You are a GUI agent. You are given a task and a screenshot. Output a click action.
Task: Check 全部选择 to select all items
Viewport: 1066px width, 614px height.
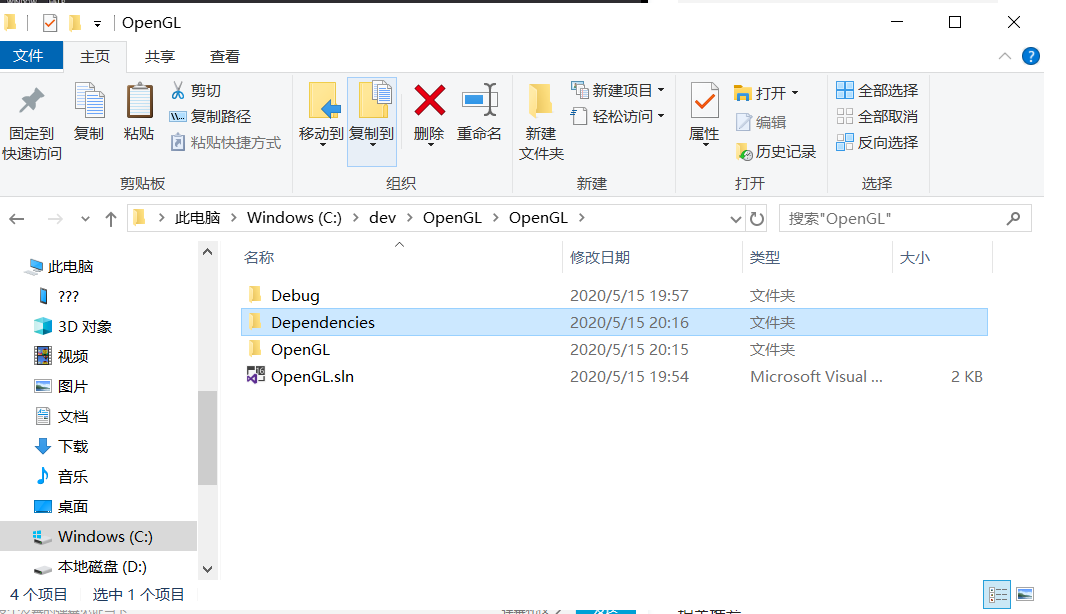pos(878,90)
